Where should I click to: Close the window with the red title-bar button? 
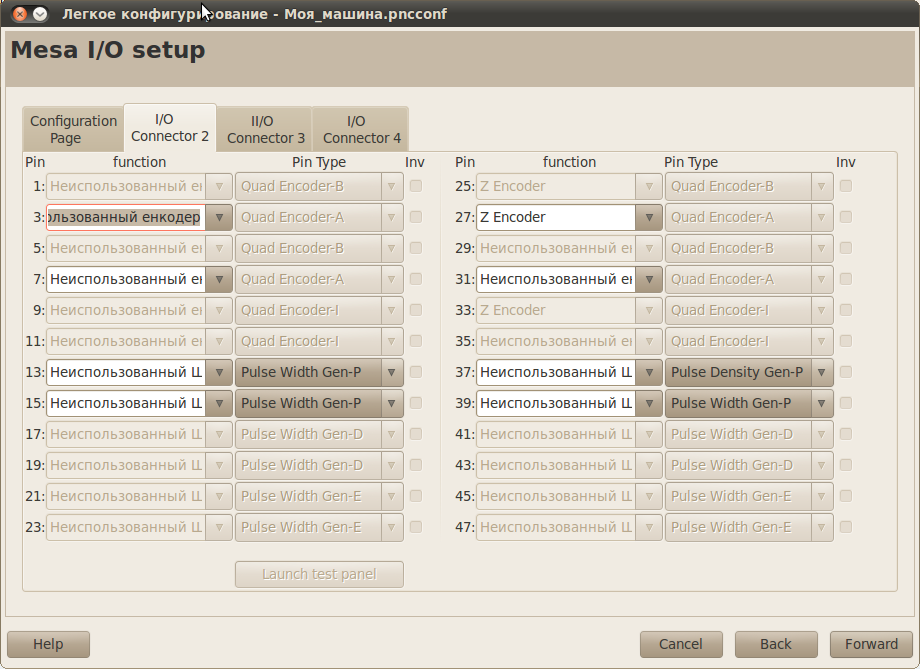coord(20,13)
